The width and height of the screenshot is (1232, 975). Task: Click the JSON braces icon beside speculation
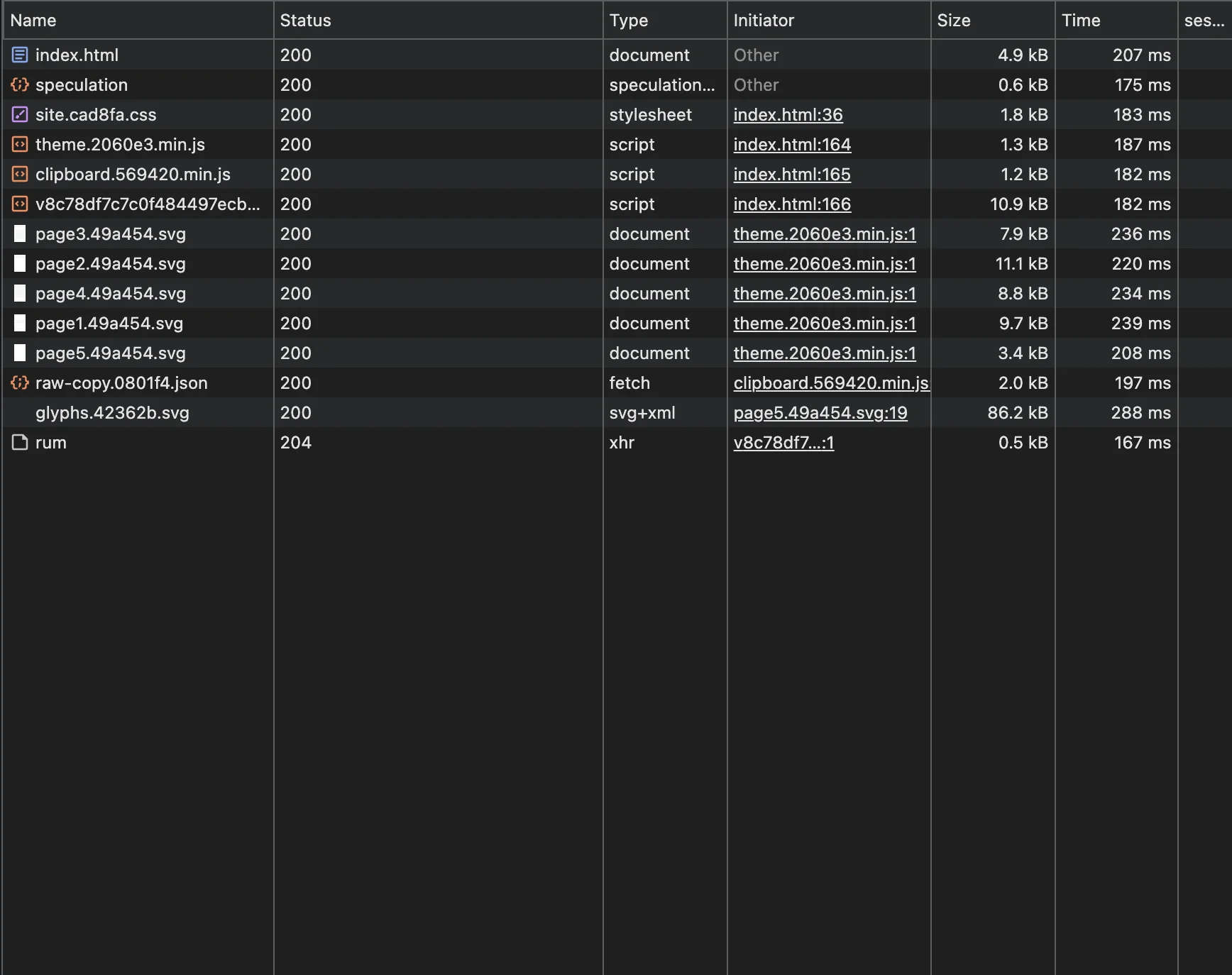20,84
